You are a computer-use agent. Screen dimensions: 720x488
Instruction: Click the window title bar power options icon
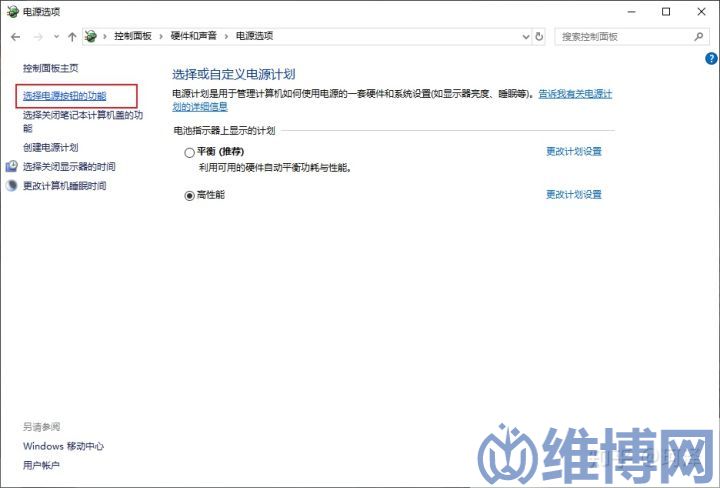tap(12, 11)
